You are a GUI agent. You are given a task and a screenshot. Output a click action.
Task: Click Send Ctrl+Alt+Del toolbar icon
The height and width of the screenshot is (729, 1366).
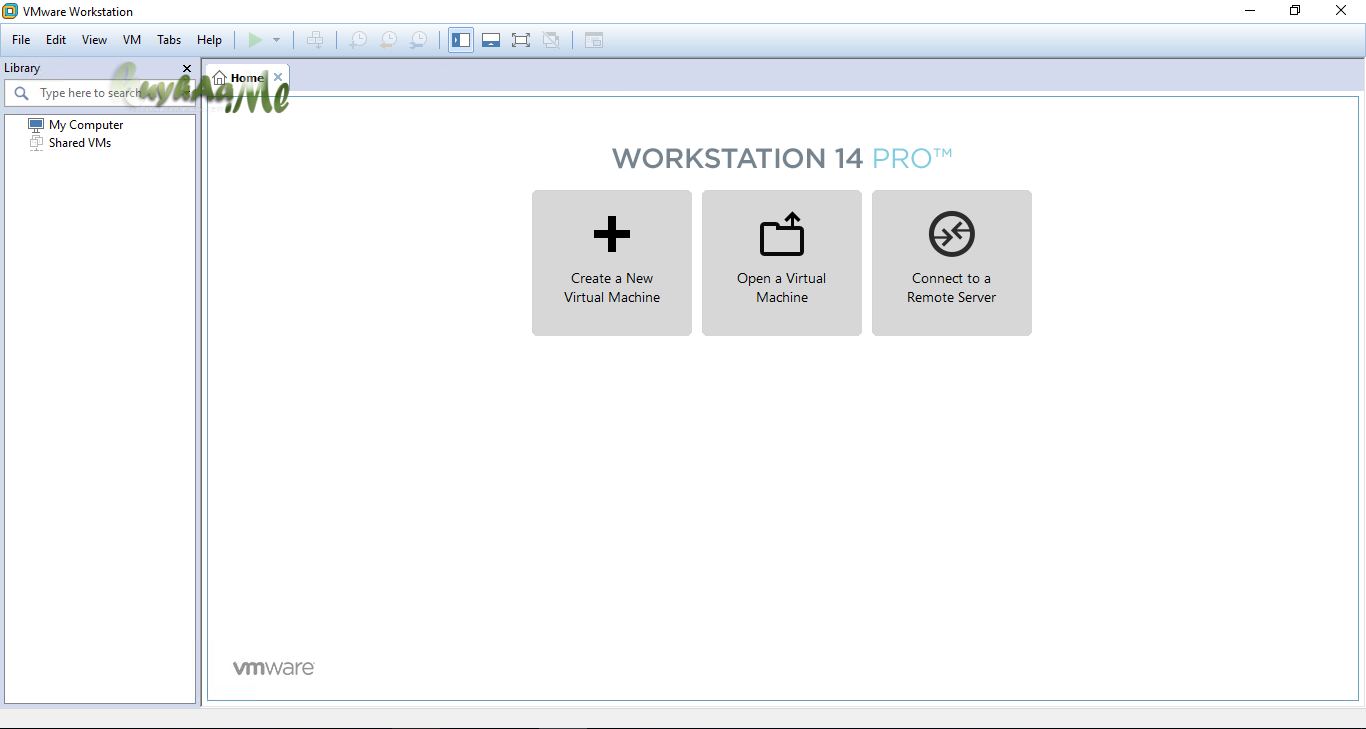click(315, 40)
